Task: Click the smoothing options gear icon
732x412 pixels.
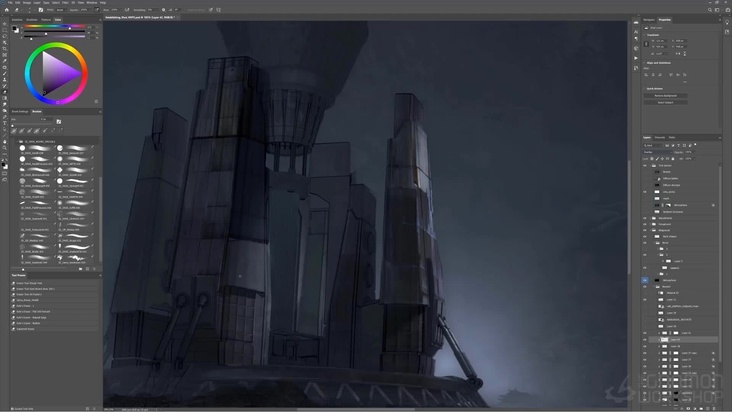Action: pos(163,9)
